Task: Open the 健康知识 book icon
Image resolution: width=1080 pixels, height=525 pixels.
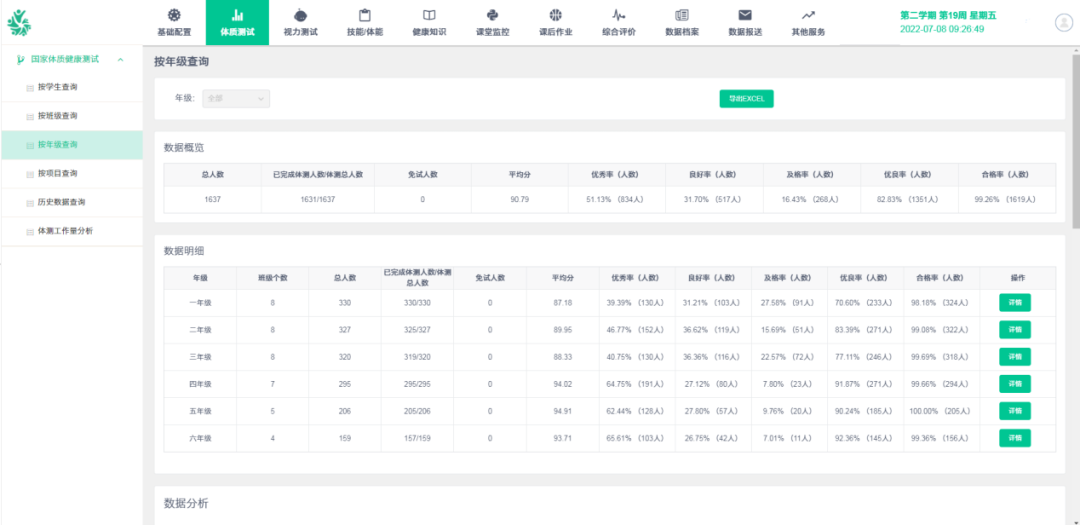Action: click(x=428, y=15)
